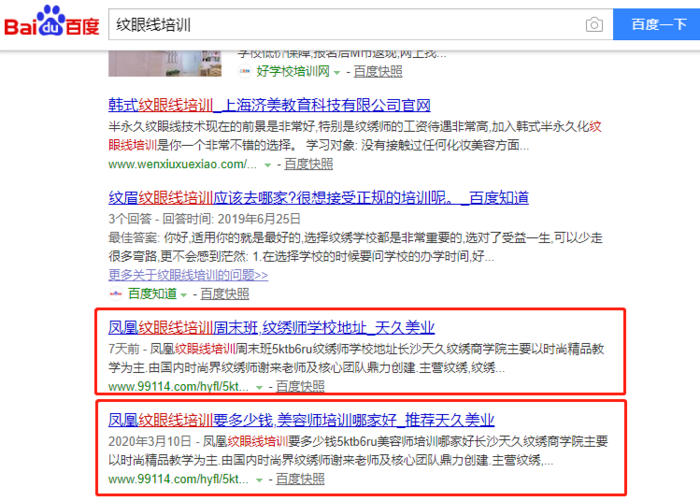The image size is (700, 501).
Task: Click the Baidu logo
Action: tap(51, 21)
